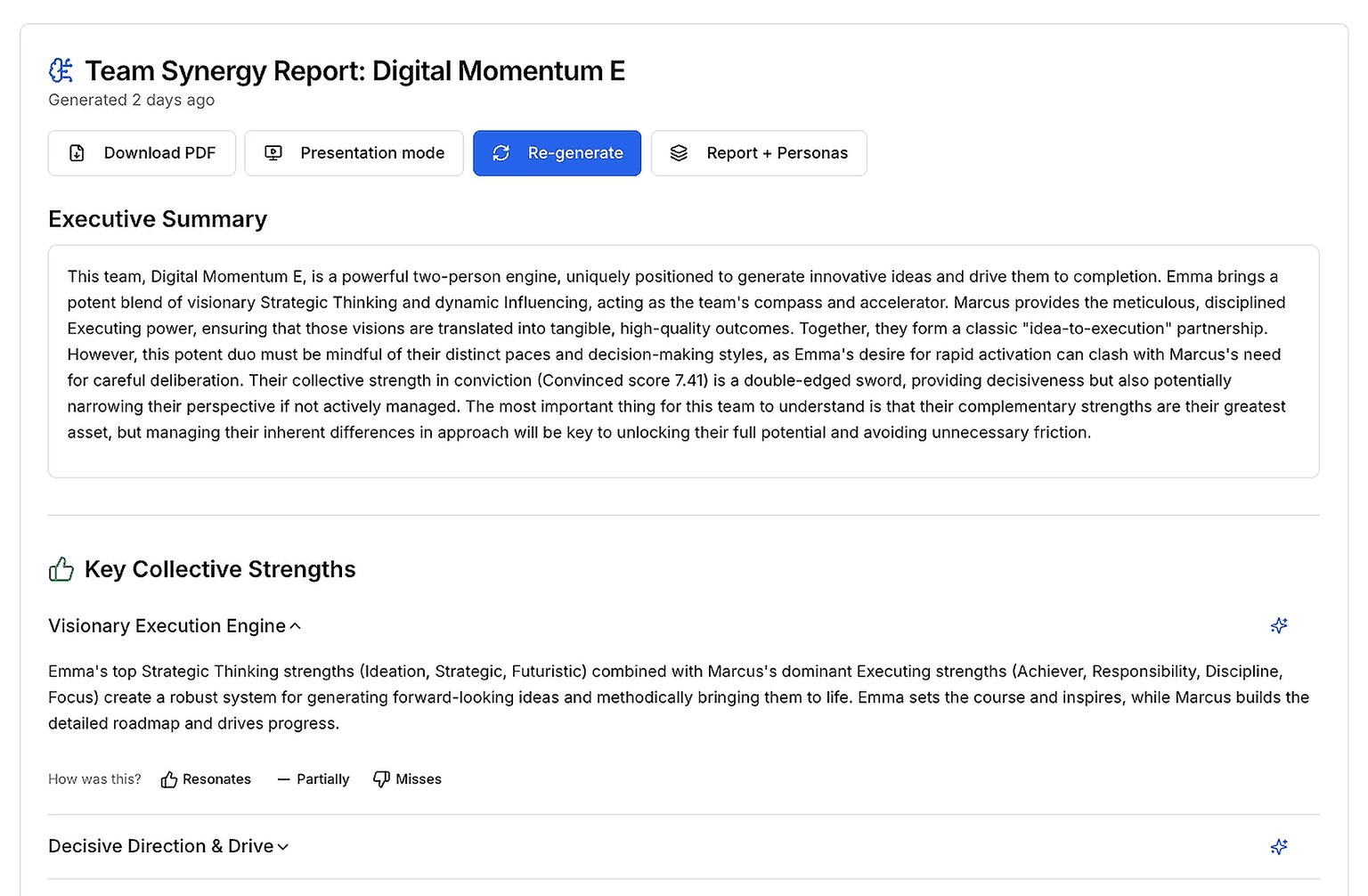The image size is (1368, 896).
Task: Click the thumbs-up icon beside Key Collective Strengths
Action: [x=61, y=569]
